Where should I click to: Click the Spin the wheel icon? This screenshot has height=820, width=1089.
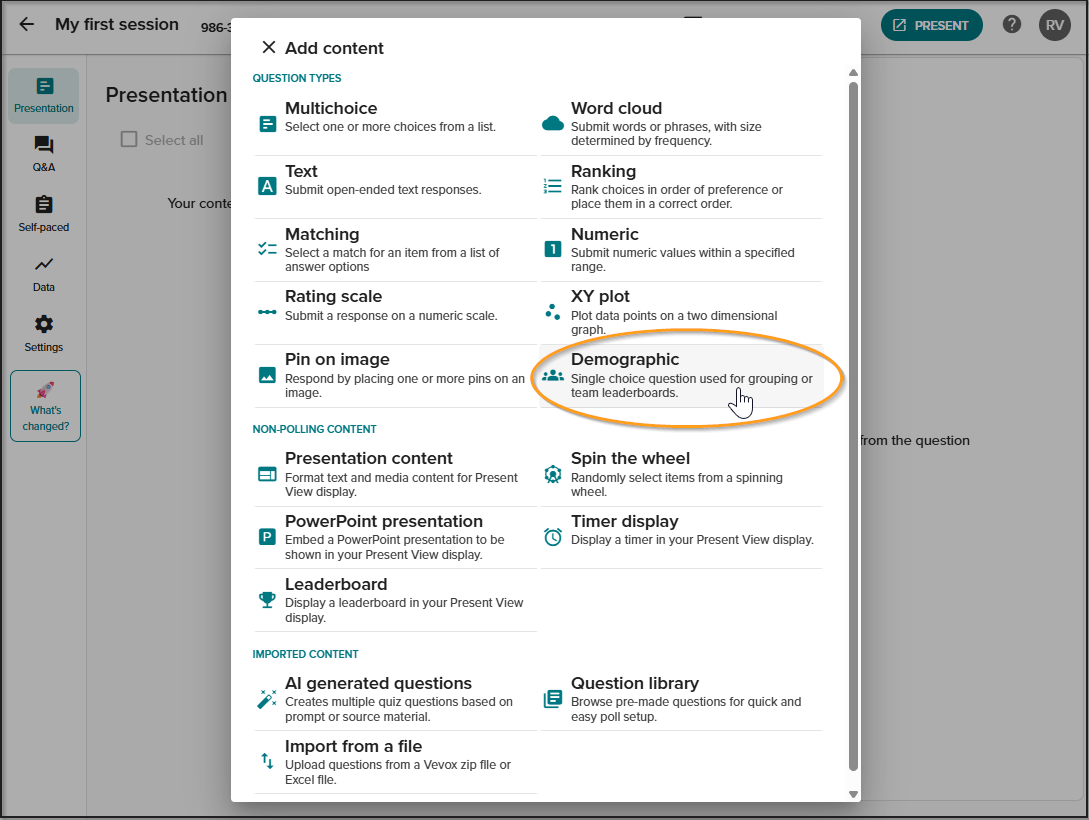553,474
